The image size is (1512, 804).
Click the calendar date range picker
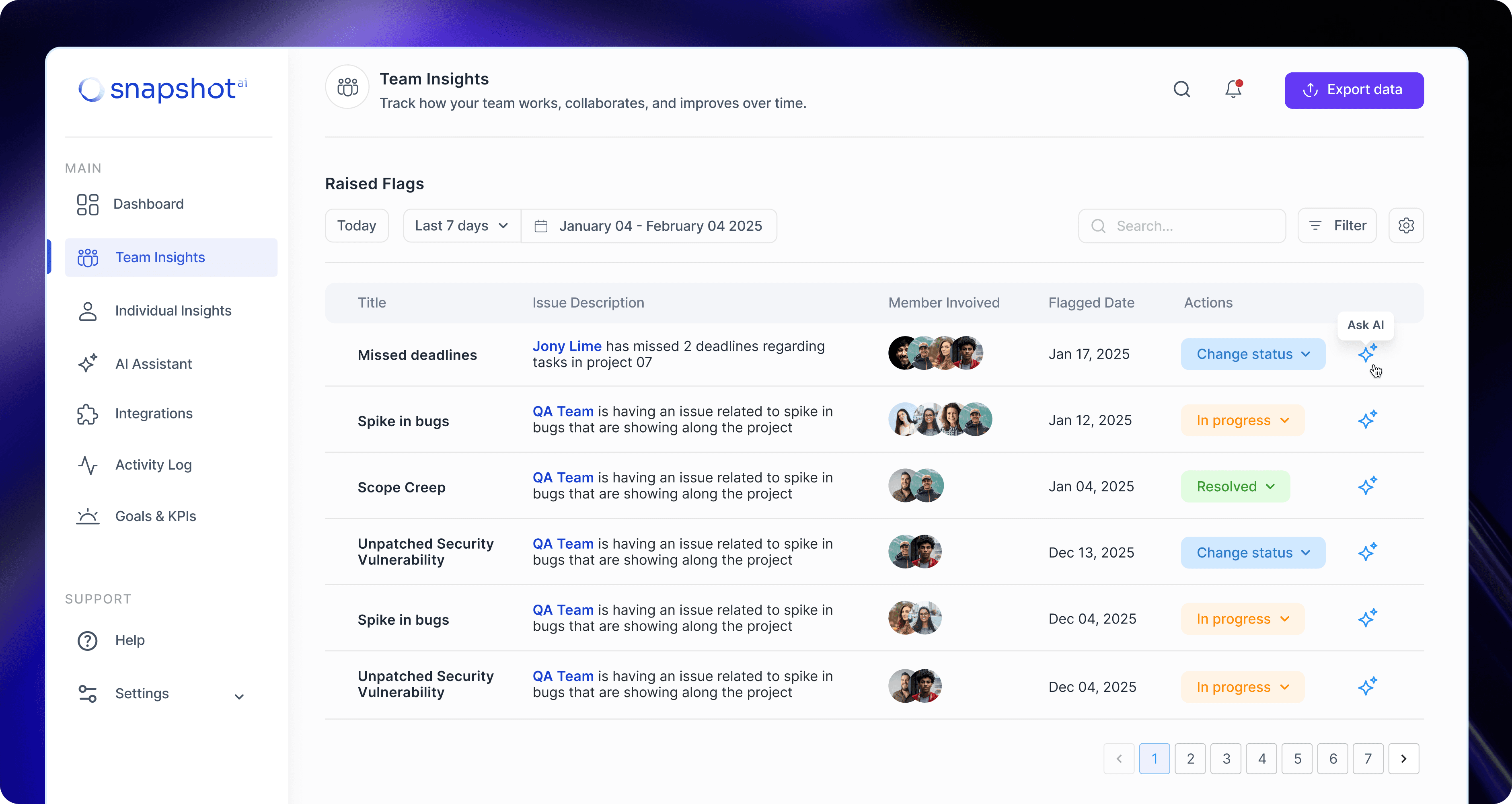click(x=649, y=226)
